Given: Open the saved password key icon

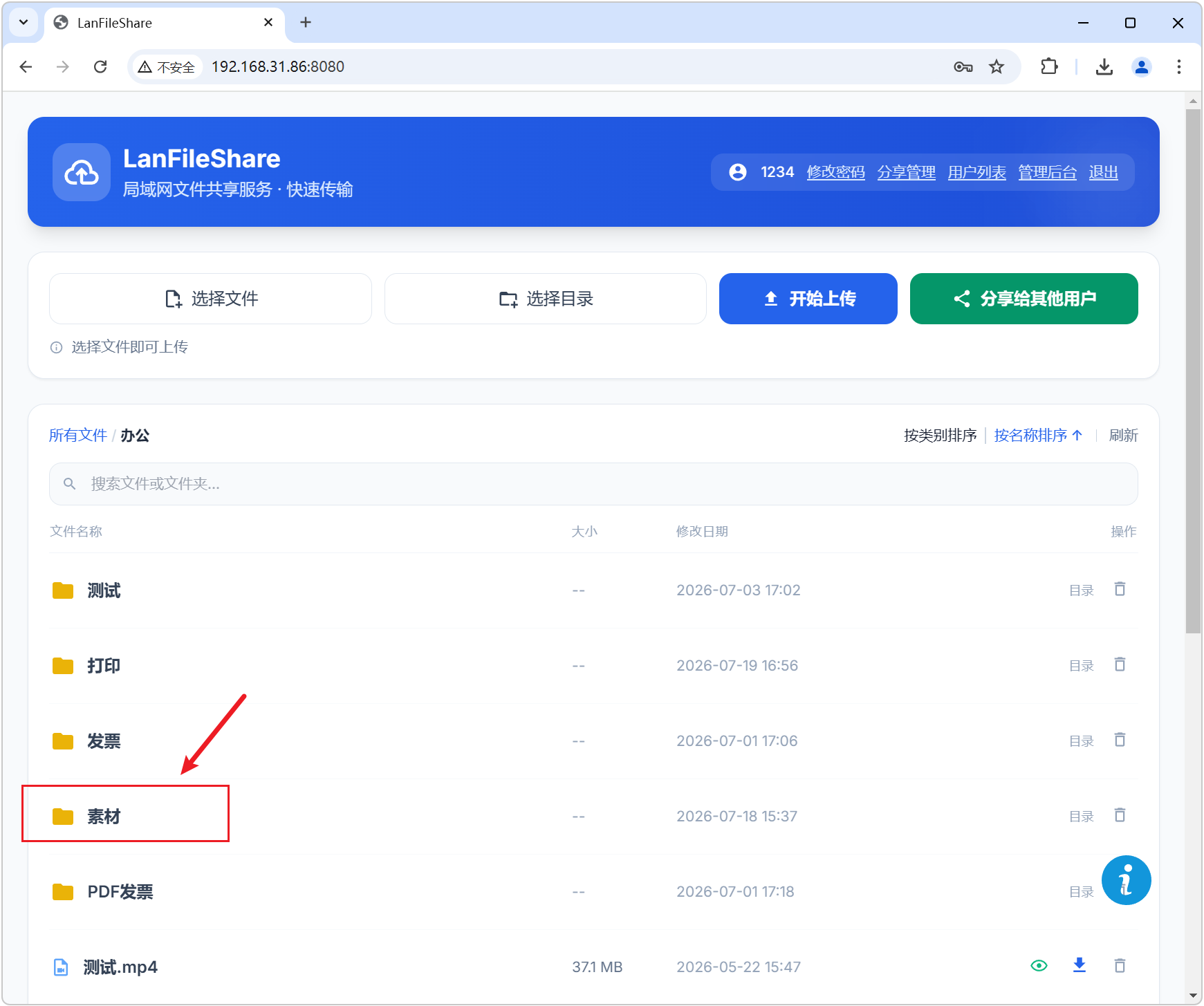Looking at the screenshot, I should pos(963,66).
